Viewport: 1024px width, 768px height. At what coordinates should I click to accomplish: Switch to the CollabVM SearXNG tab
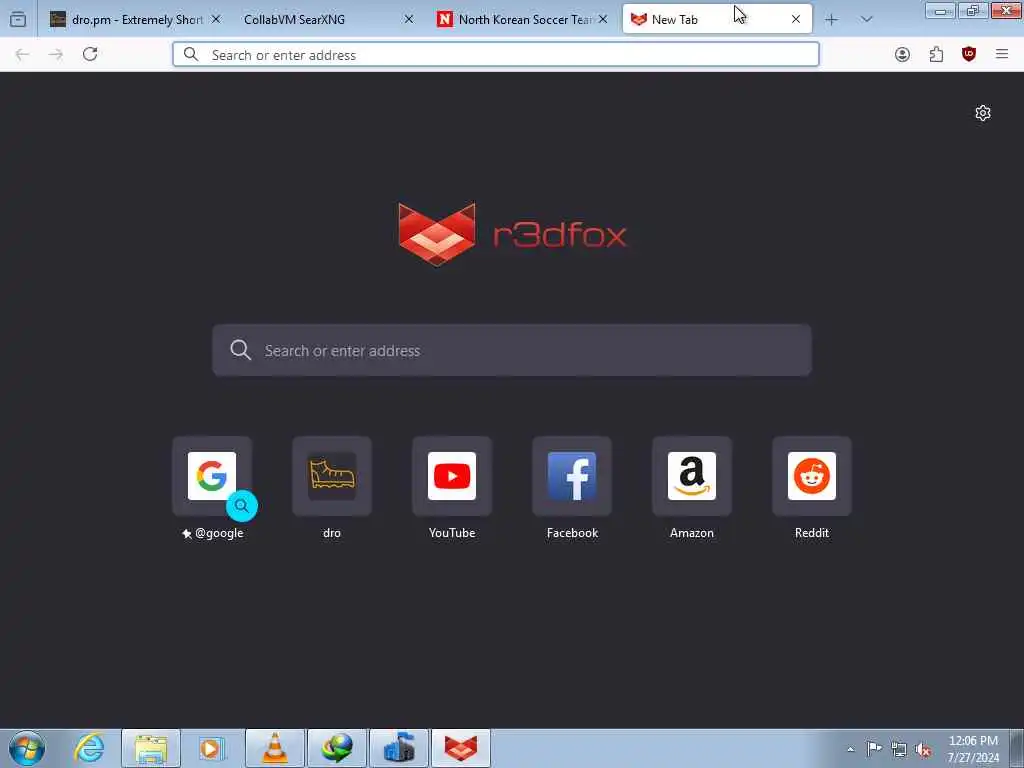point(327,19)
